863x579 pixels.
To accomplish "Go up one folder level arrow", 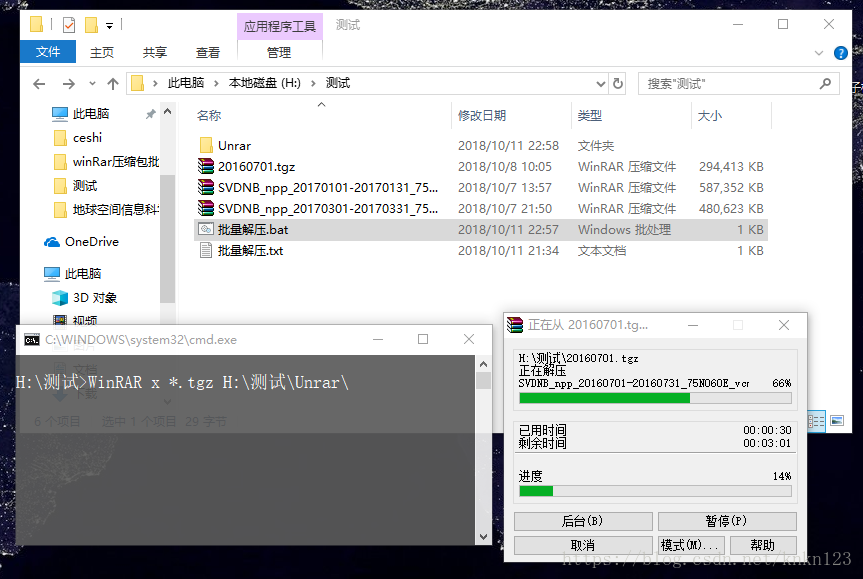I will pyautogui.click(x=113, y=84).
